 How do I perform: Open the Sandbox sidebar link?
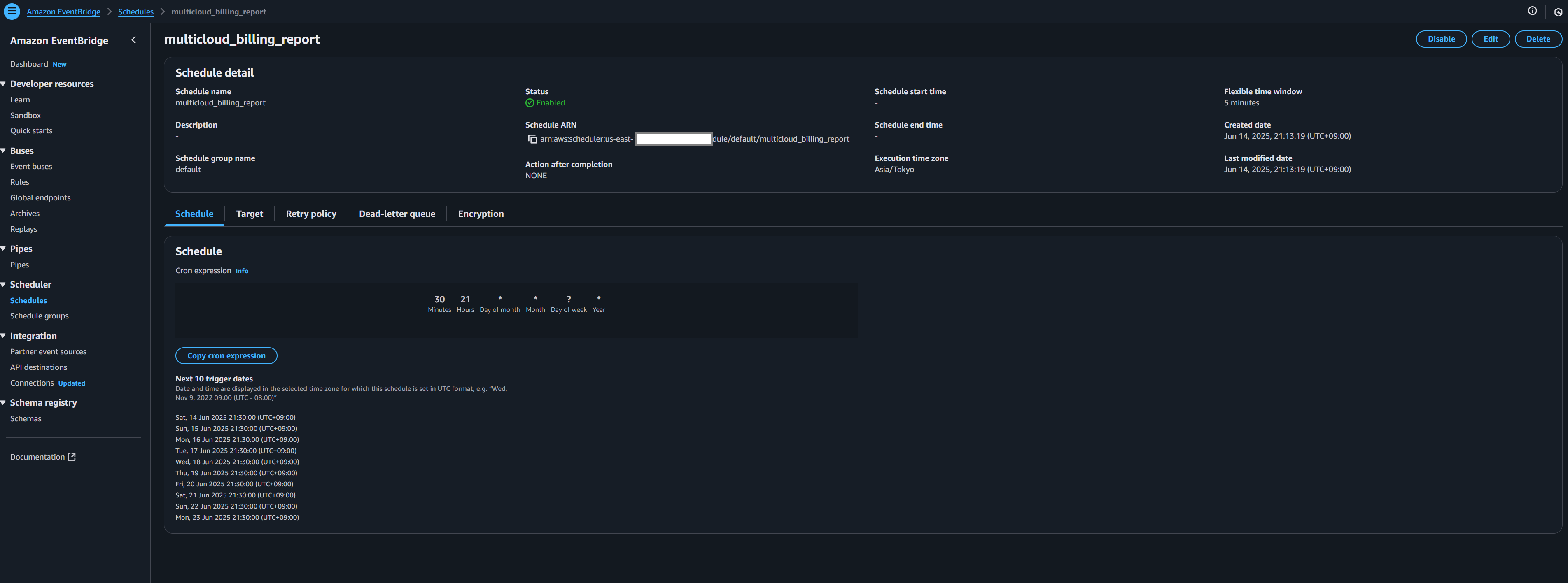pos(26,116)
